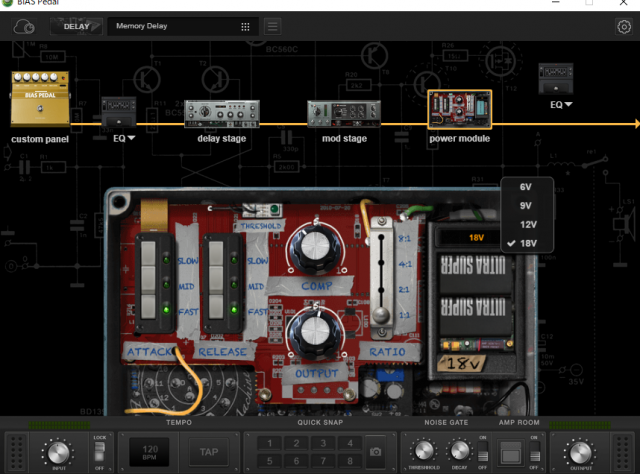This screenshot has width=640, height=474.
Task: Select quick snap slot 5
Action: coord(270,461)
